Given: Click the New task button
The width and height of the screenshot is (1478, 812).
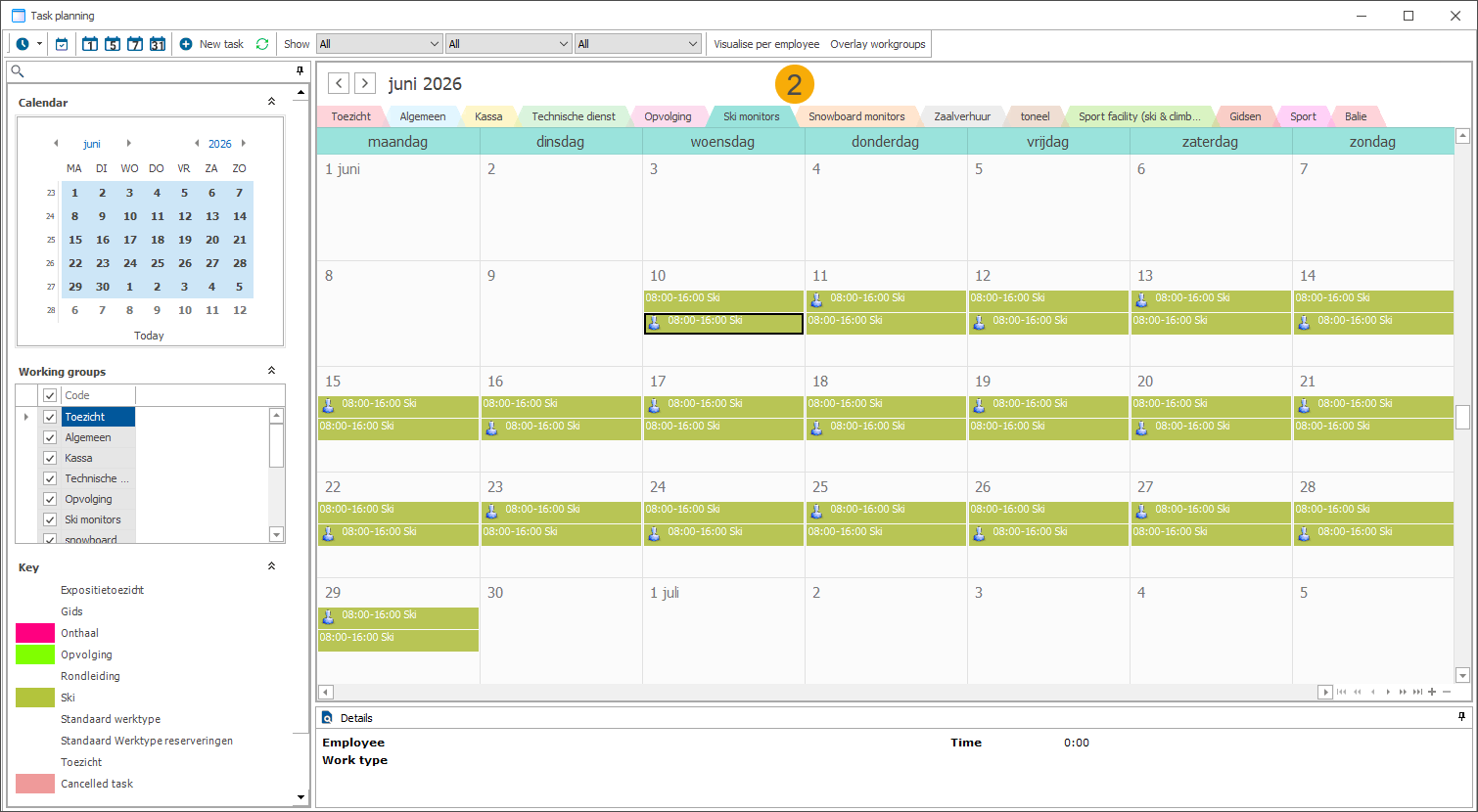Looking at the screenshot, I should coord(211,44).
